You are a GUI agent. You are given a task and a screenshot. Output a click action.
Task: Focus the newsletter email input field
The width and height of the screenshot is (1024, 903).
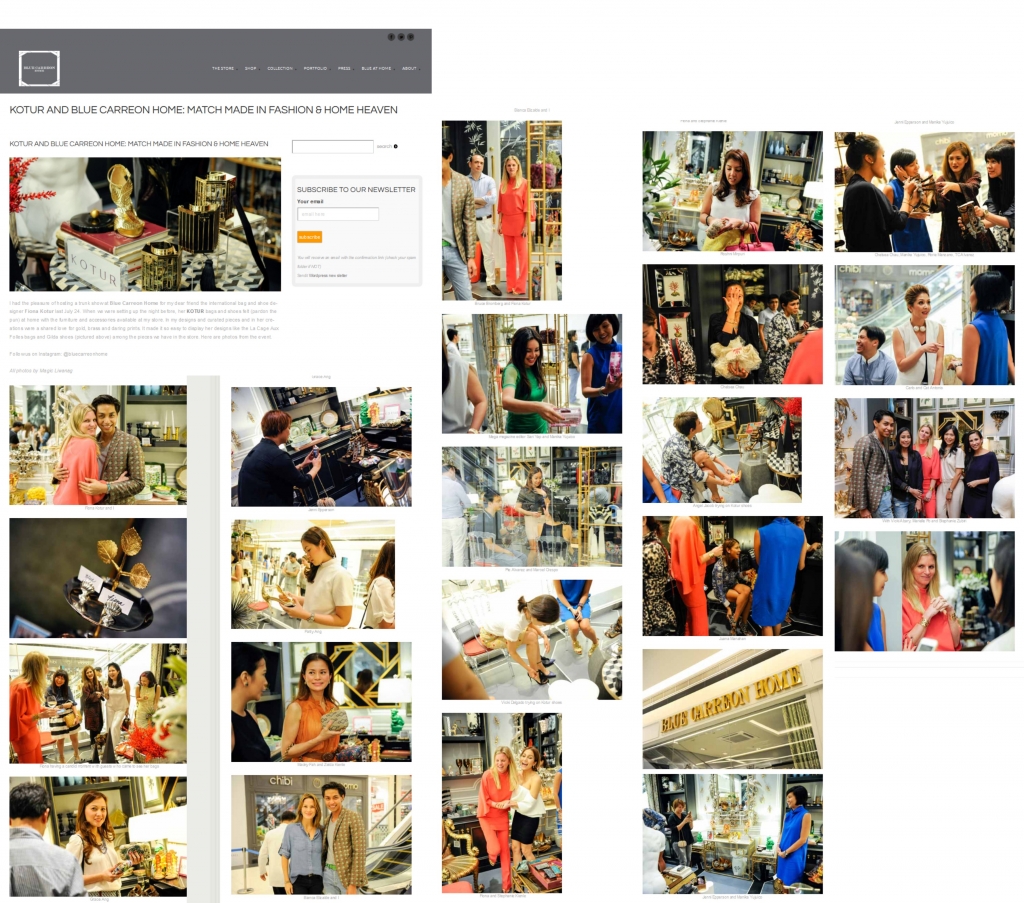[x=338, y=214]
